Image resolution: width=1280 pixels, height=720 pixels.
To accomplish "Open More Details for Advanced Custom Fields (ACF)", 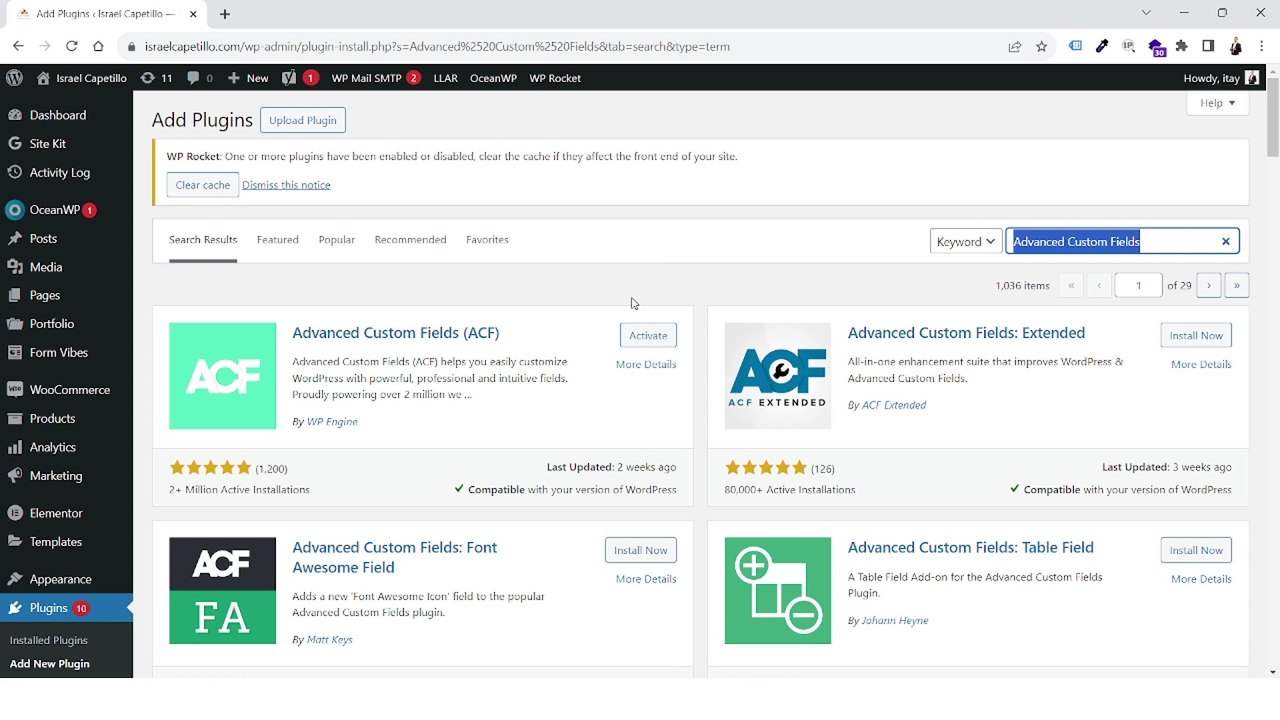I will pyautogui.click(x=646, y=364).
